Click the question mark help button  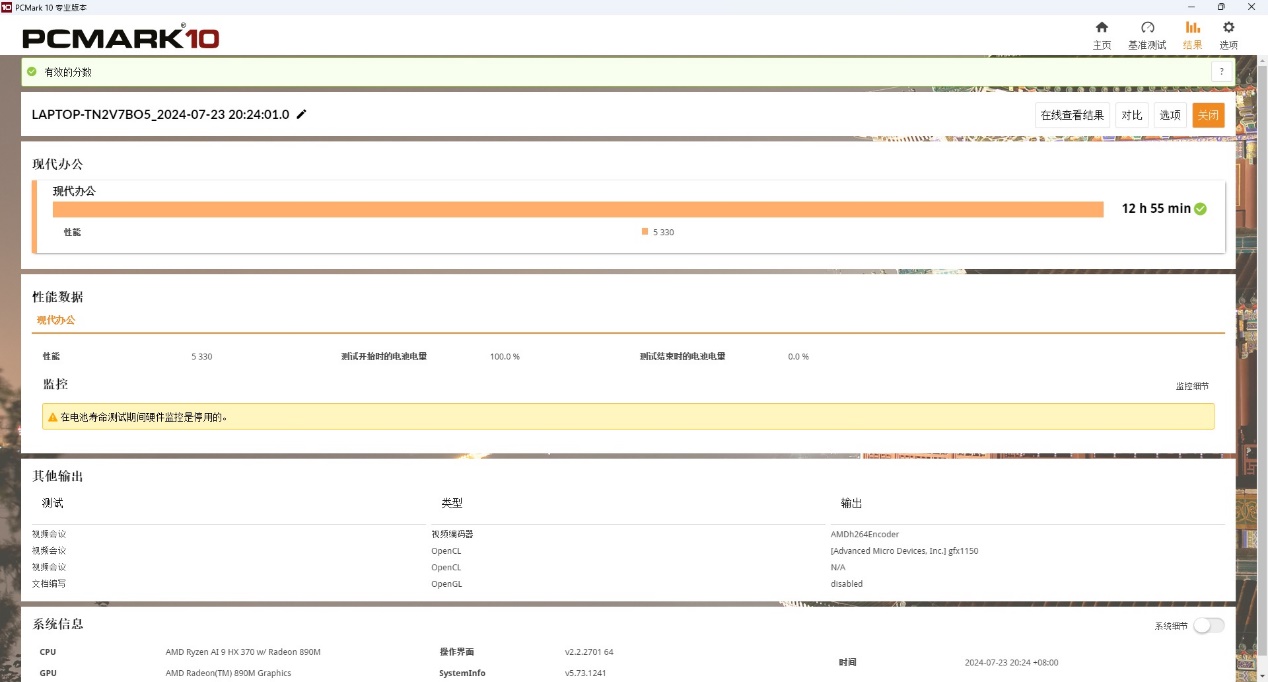click(x=1221, y=72)
